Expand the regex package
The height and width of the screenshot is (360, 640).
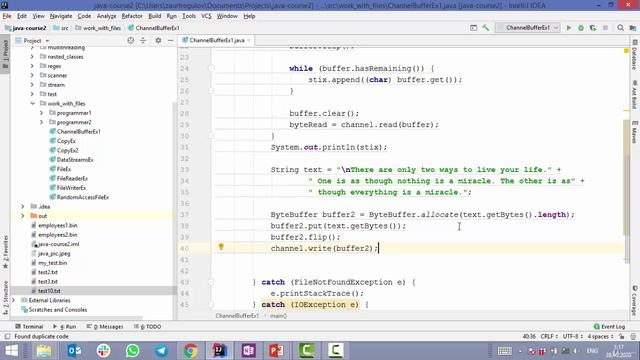pos(32,66)
